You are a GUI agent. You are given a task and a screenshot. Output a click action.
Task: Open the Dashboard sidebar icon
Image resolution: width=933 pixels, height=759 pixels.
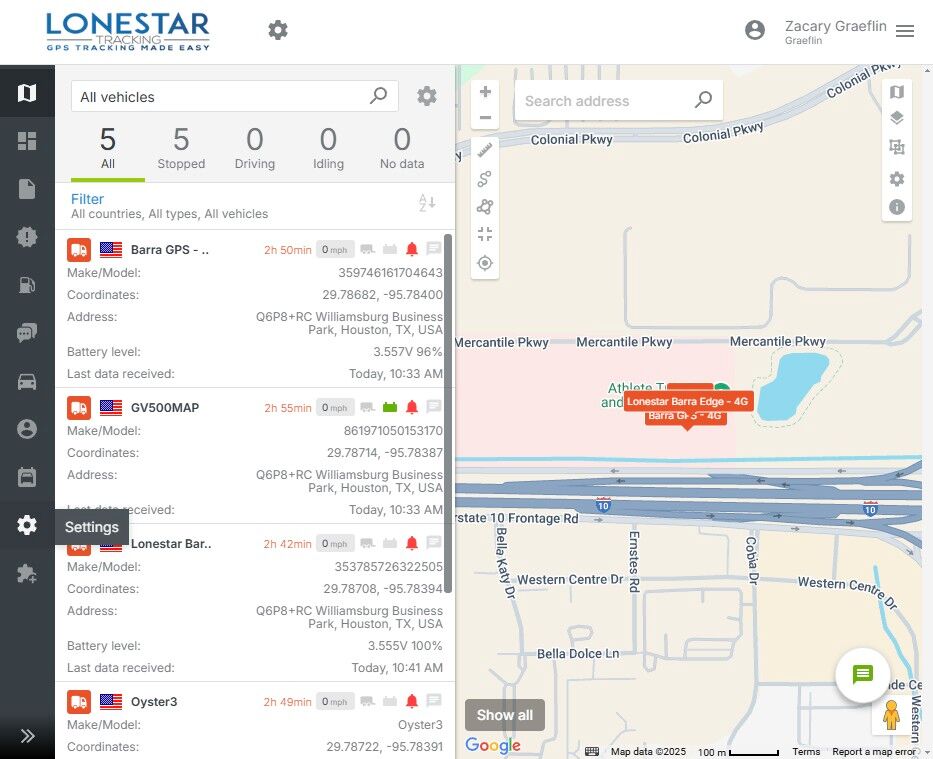[x=27, y=141]
